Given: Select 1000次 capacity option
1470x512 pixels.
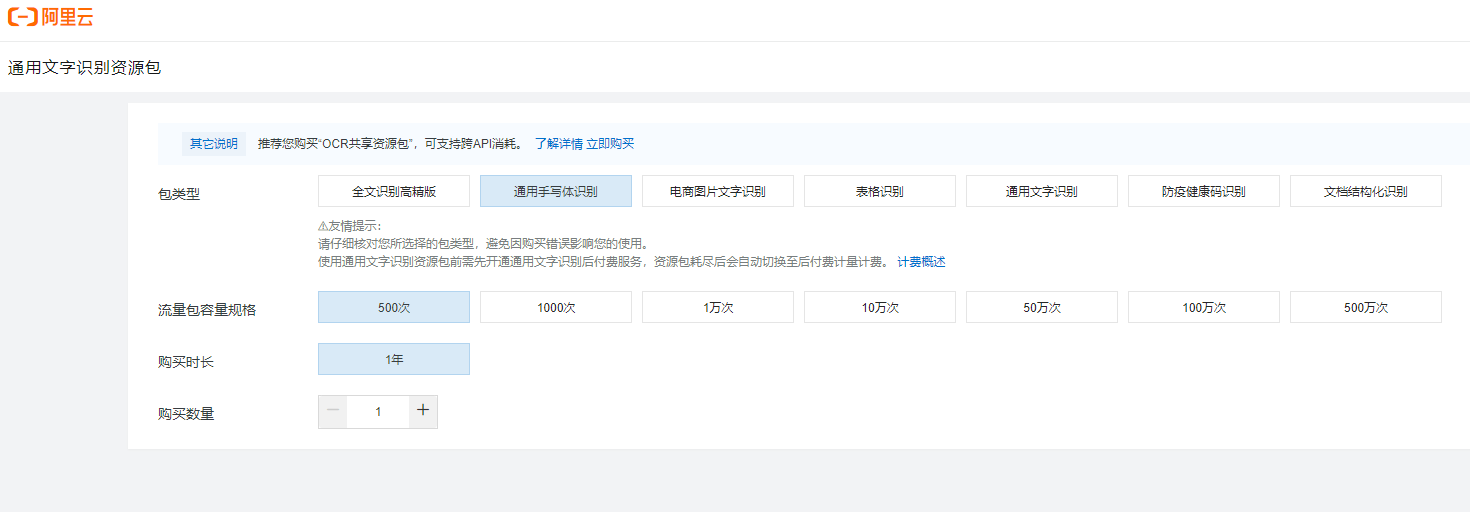Looking at the screenshot, I should [556, 307].
